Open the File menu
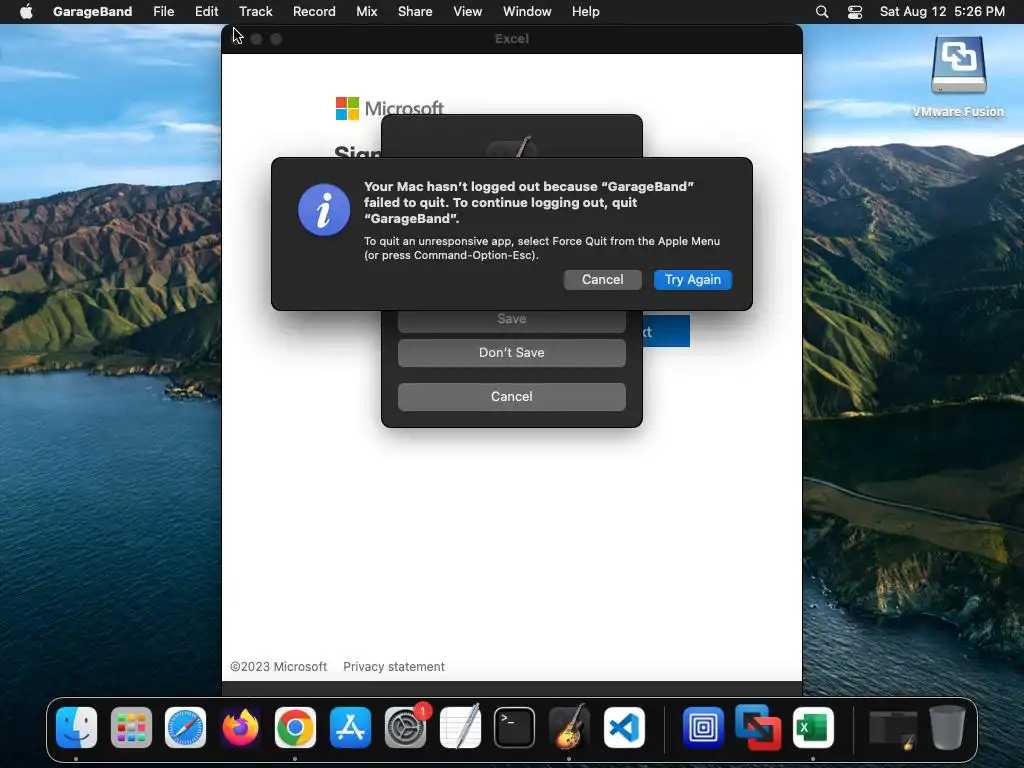 (x=163, y=11)
